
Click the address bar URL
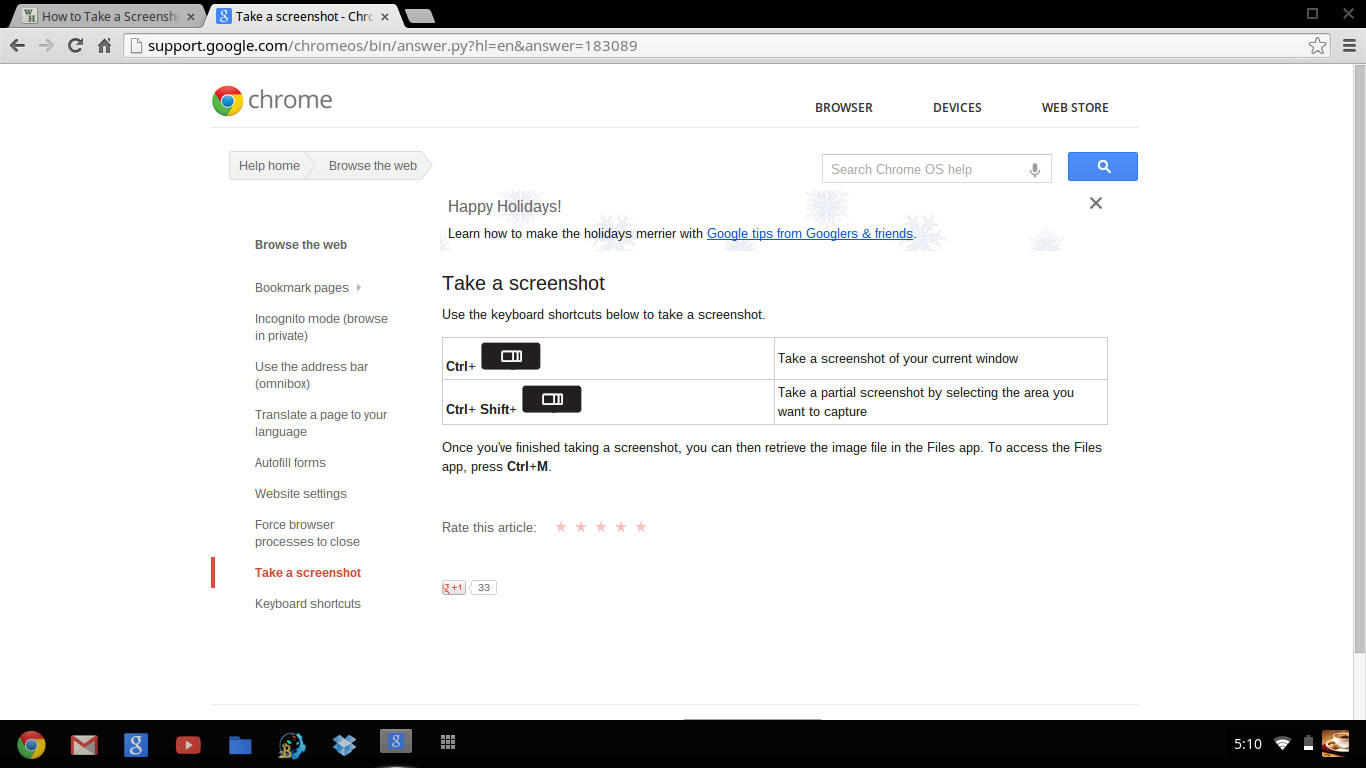tap(392, 45)
